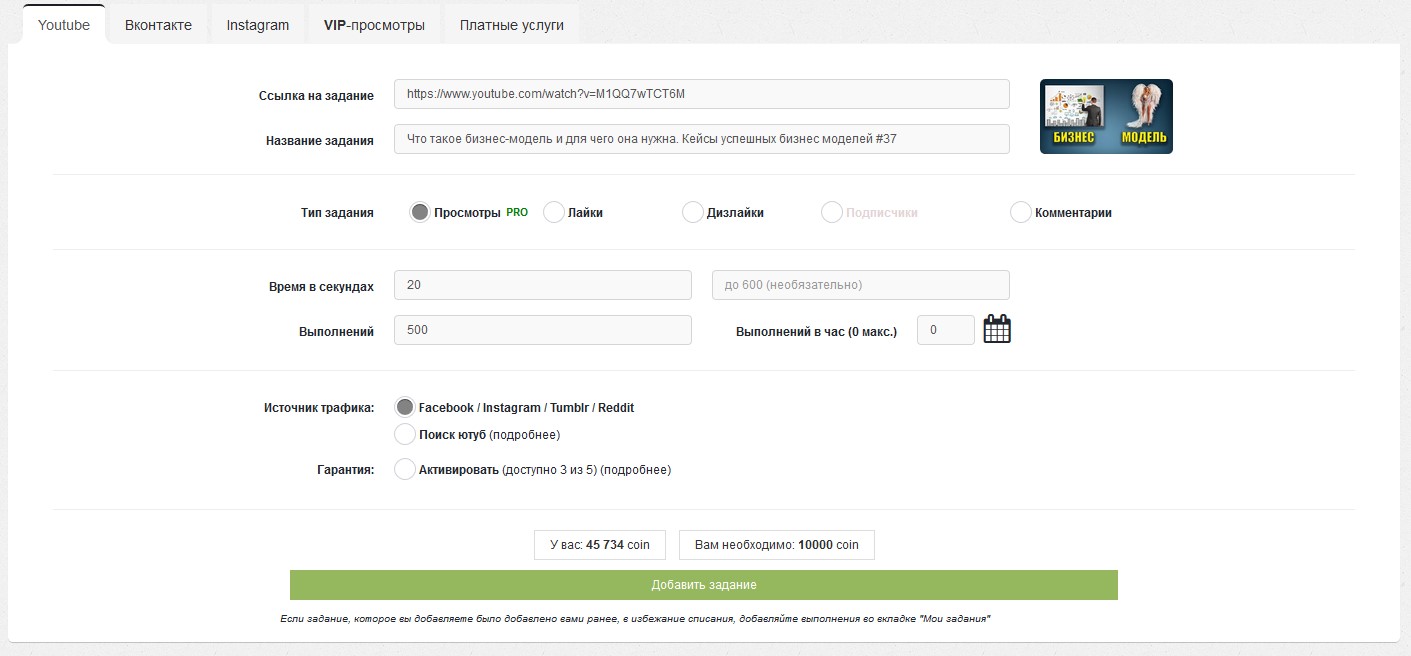Image resolution: width=1411 pixels, height=656 pixels.
Task: Switch to the Вконтакте tab
Action: (158, 25)
